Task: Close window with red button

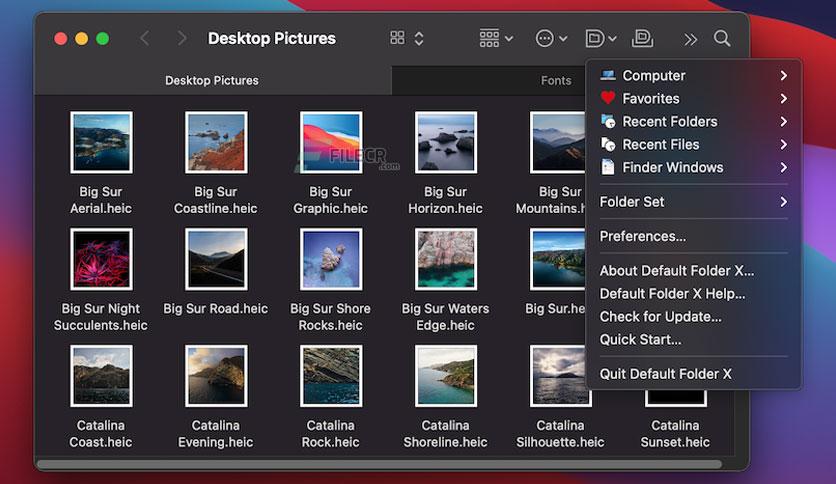Action: (x=61, y=38)
